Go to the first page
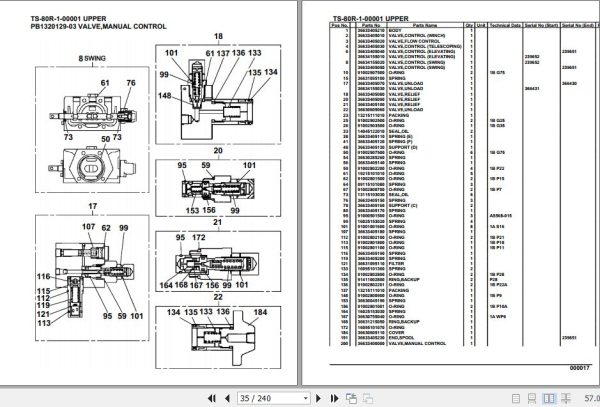 click(x=212, y=398)
